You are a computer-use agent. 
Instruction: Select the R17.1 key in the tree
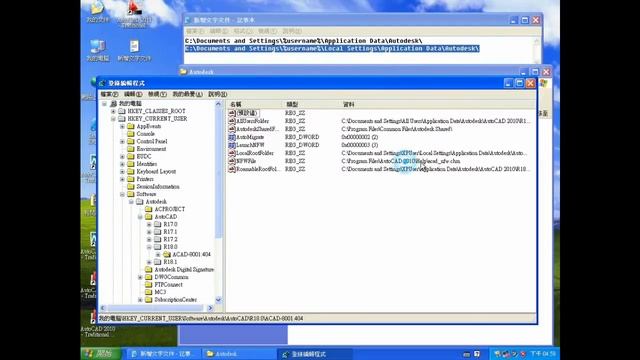170,232
